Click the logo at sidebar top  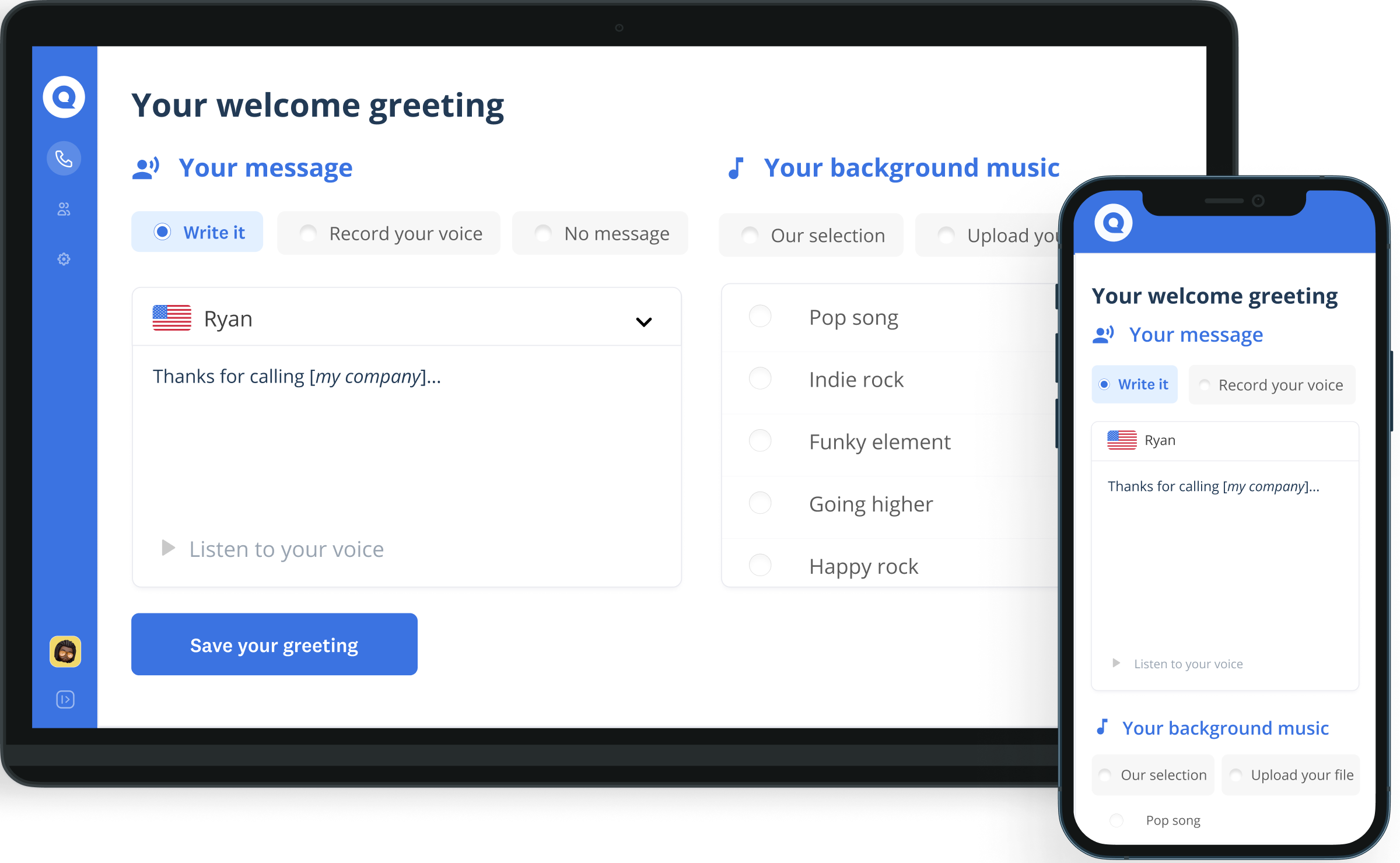tap(64, 97)
